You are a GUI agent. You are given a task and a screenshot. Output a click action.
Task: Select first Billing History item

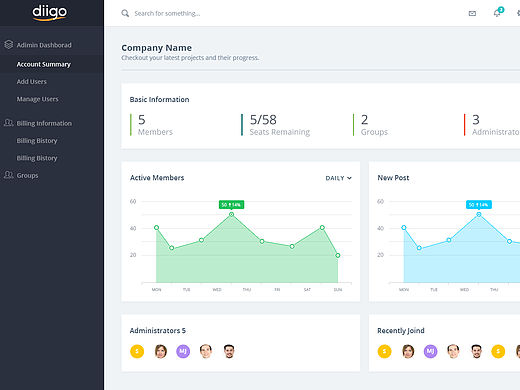click(37, 141)
